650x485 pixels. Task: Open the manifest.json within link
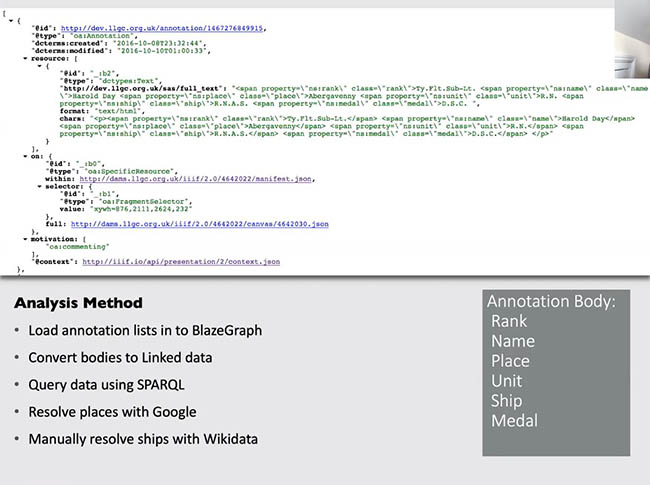pyautogui.click(x=195, y=179)
